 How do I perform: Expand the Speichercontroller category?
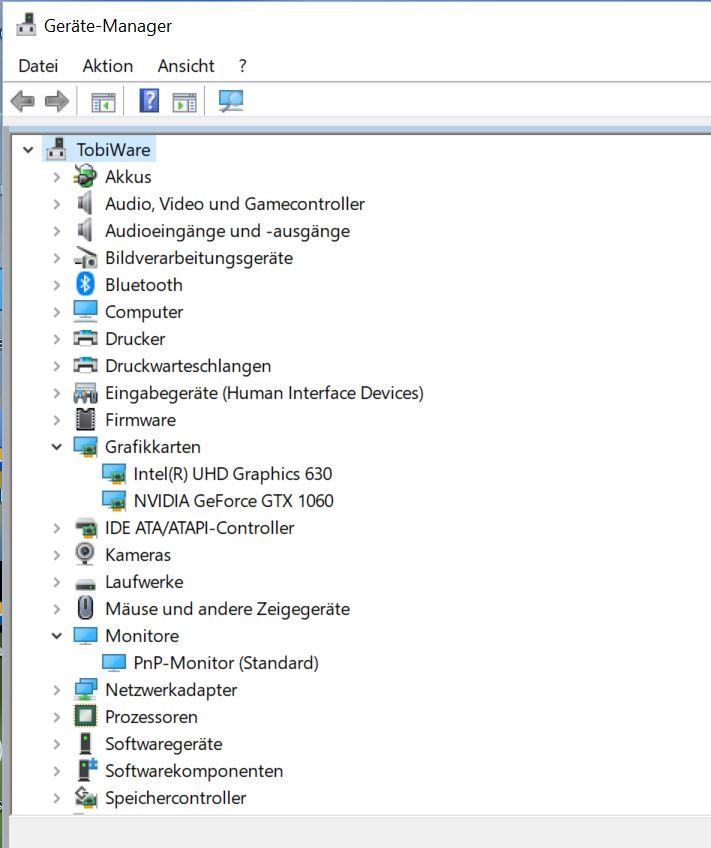(x=56, y=798)
